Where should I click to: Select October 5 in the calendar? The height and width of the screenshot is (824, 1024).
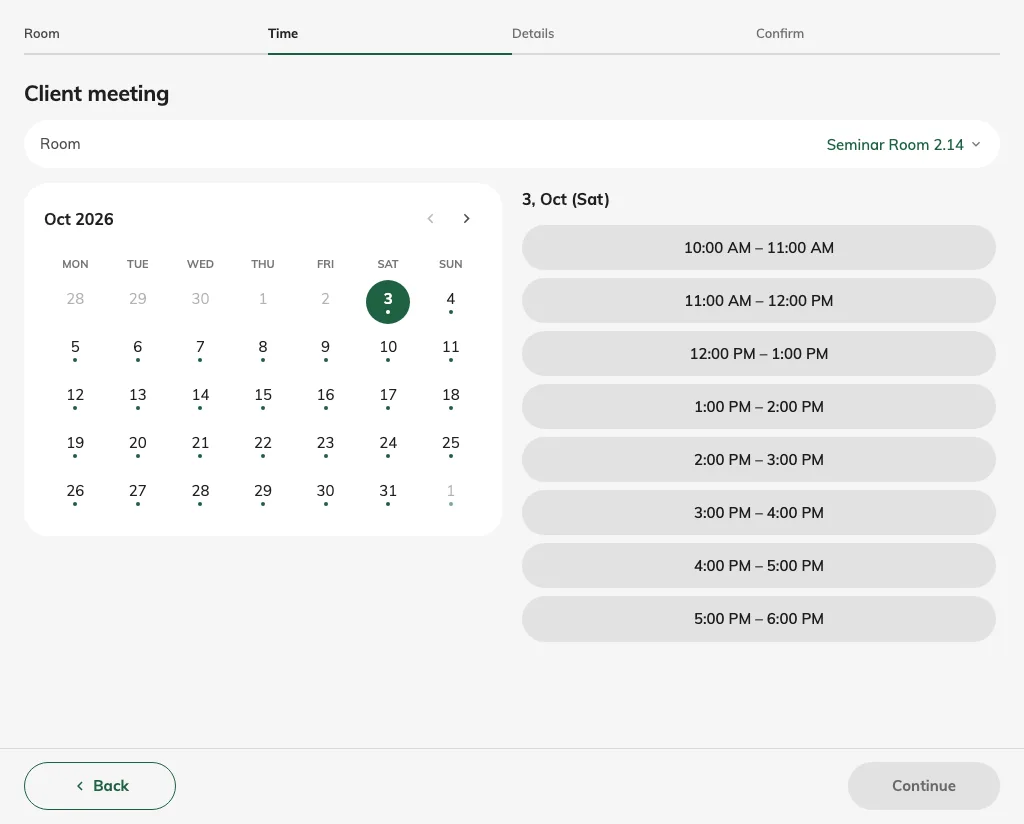(75, 349)
